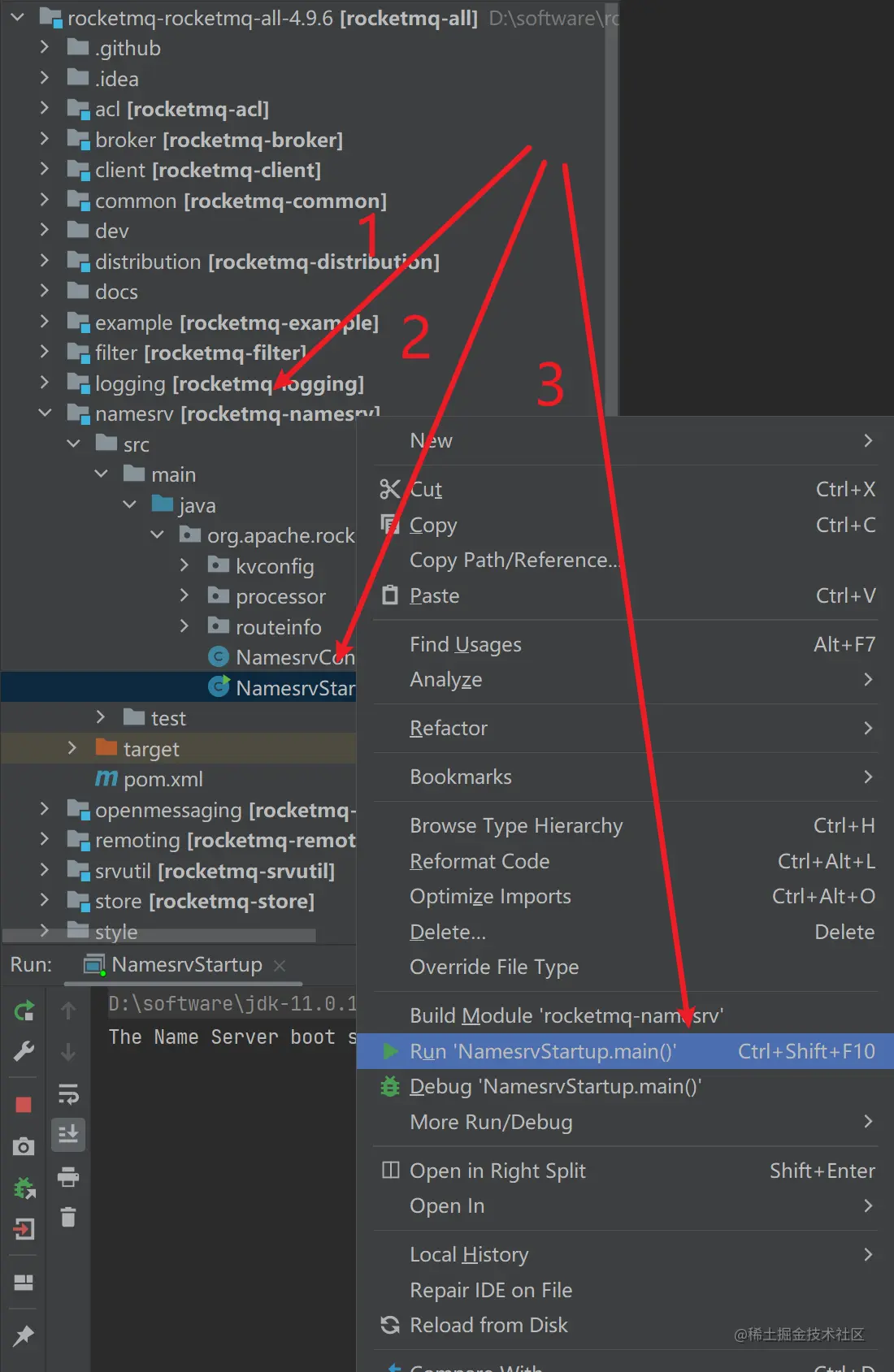Select the docs folder
The image size is (894, 1372).
(116, 292)
